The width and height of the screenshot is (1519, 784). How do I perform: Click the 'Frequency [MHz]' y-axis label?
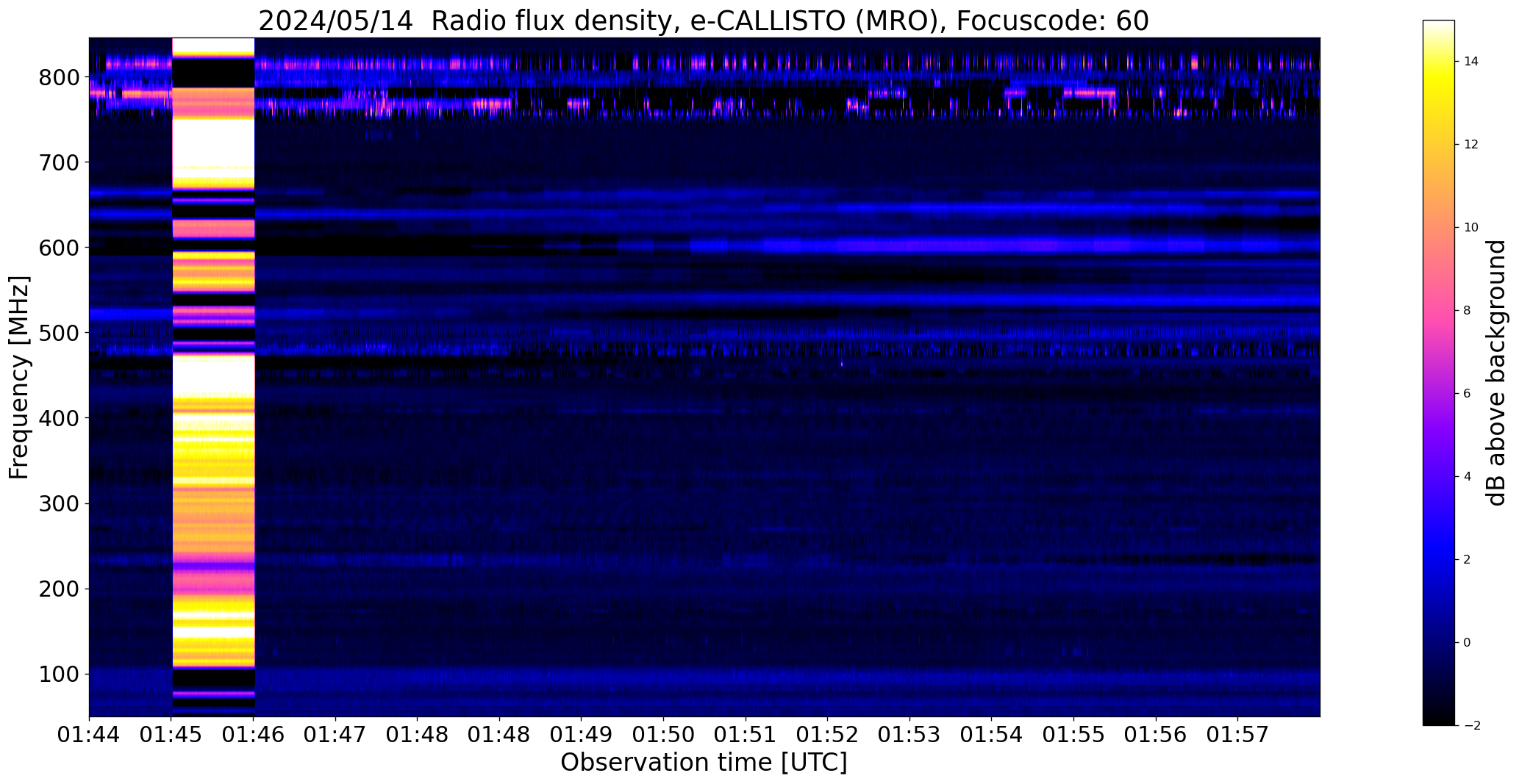(x=19, y=378)
